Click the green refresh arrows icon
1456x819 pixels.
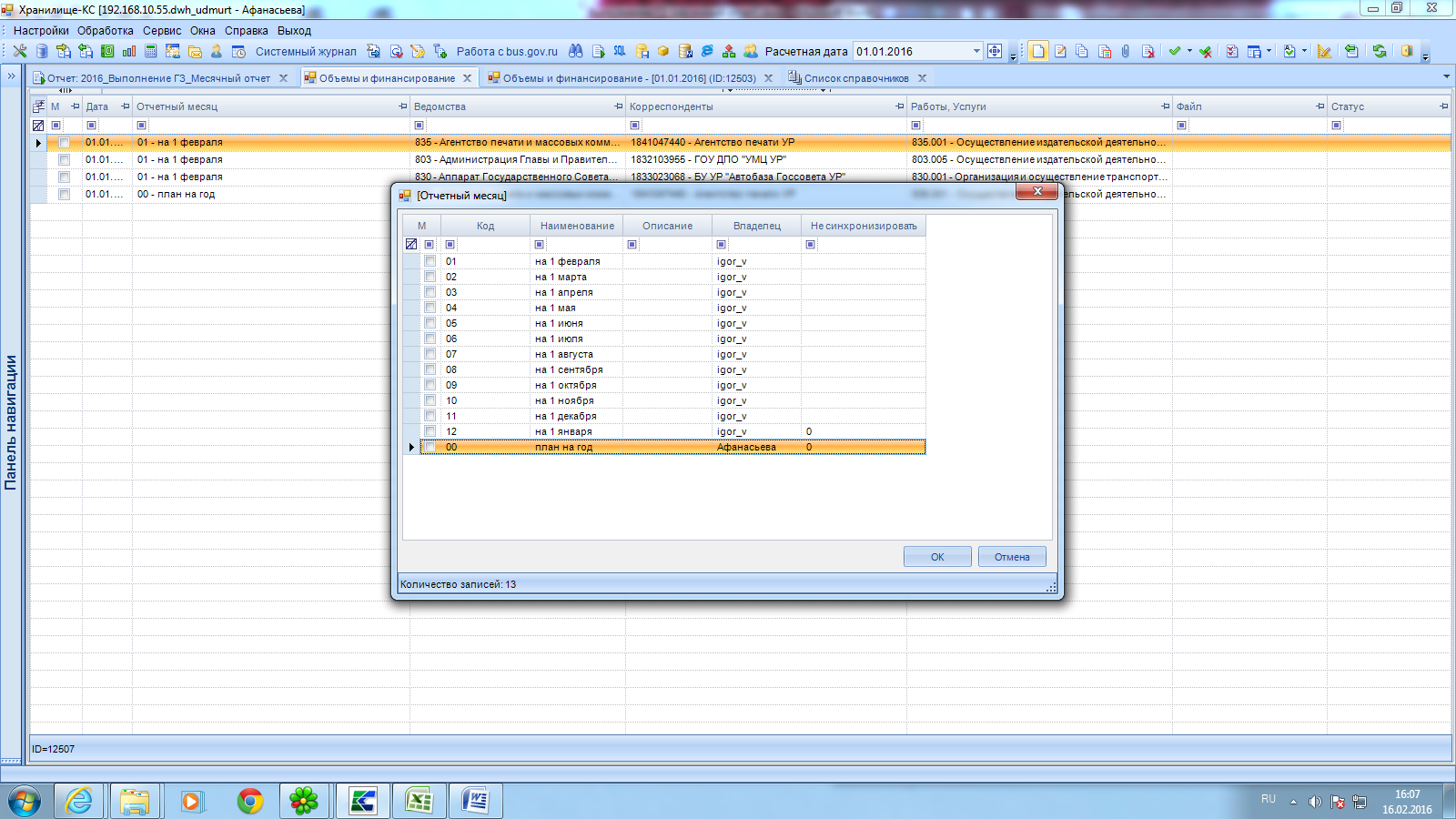1380,52
